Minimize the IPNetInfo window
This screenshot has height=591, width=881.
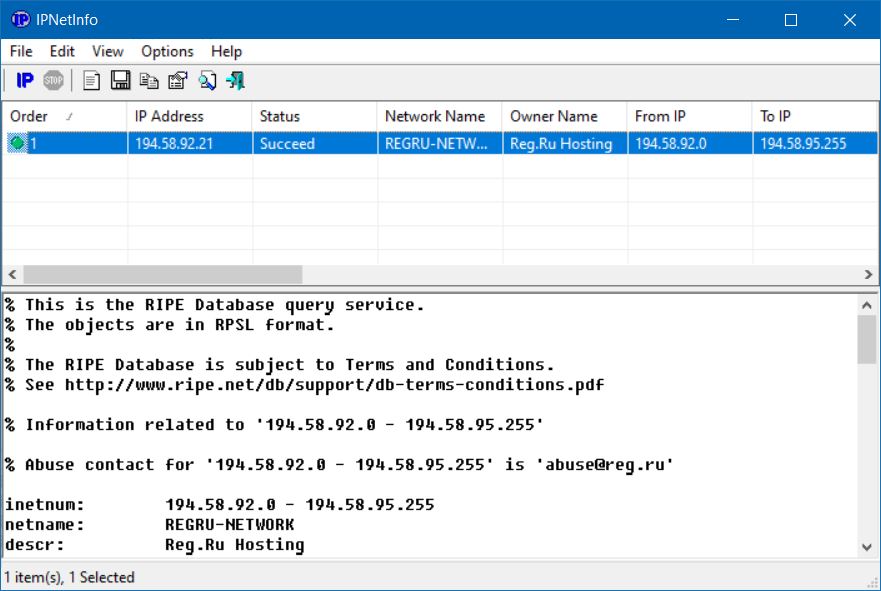(733, 20)
